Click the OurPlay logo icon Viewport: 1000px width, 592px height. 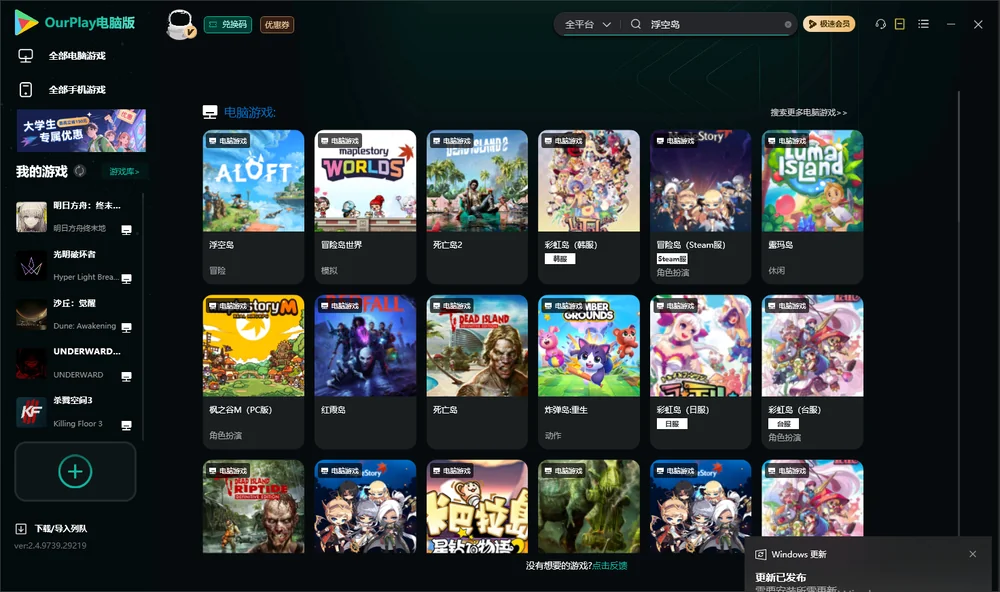tap(26, 22)
